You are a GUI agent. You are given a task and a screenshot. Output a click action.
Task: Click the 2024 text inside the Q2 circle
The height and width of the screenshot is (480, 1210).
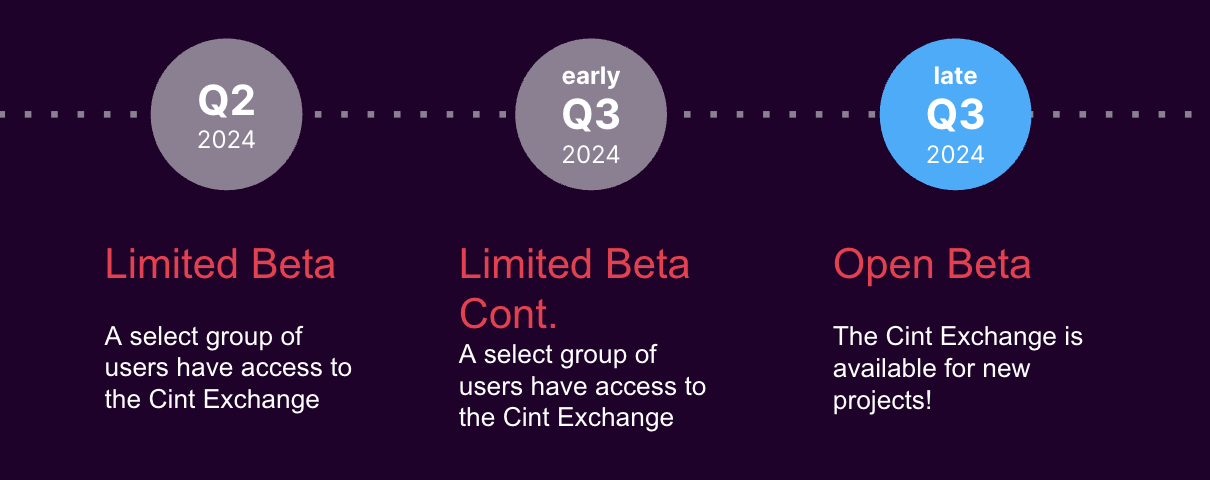pos(226,139)
